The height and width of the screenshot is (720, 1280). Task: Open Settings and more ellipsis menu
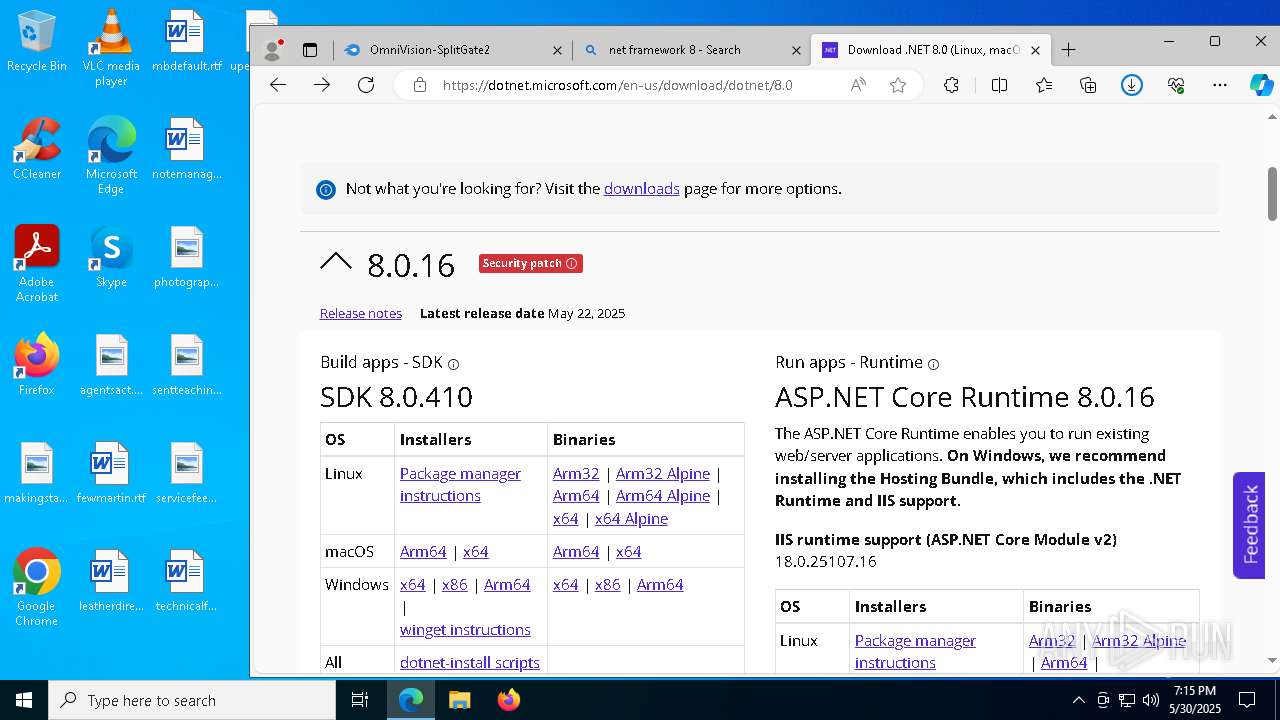[1220, 85]
